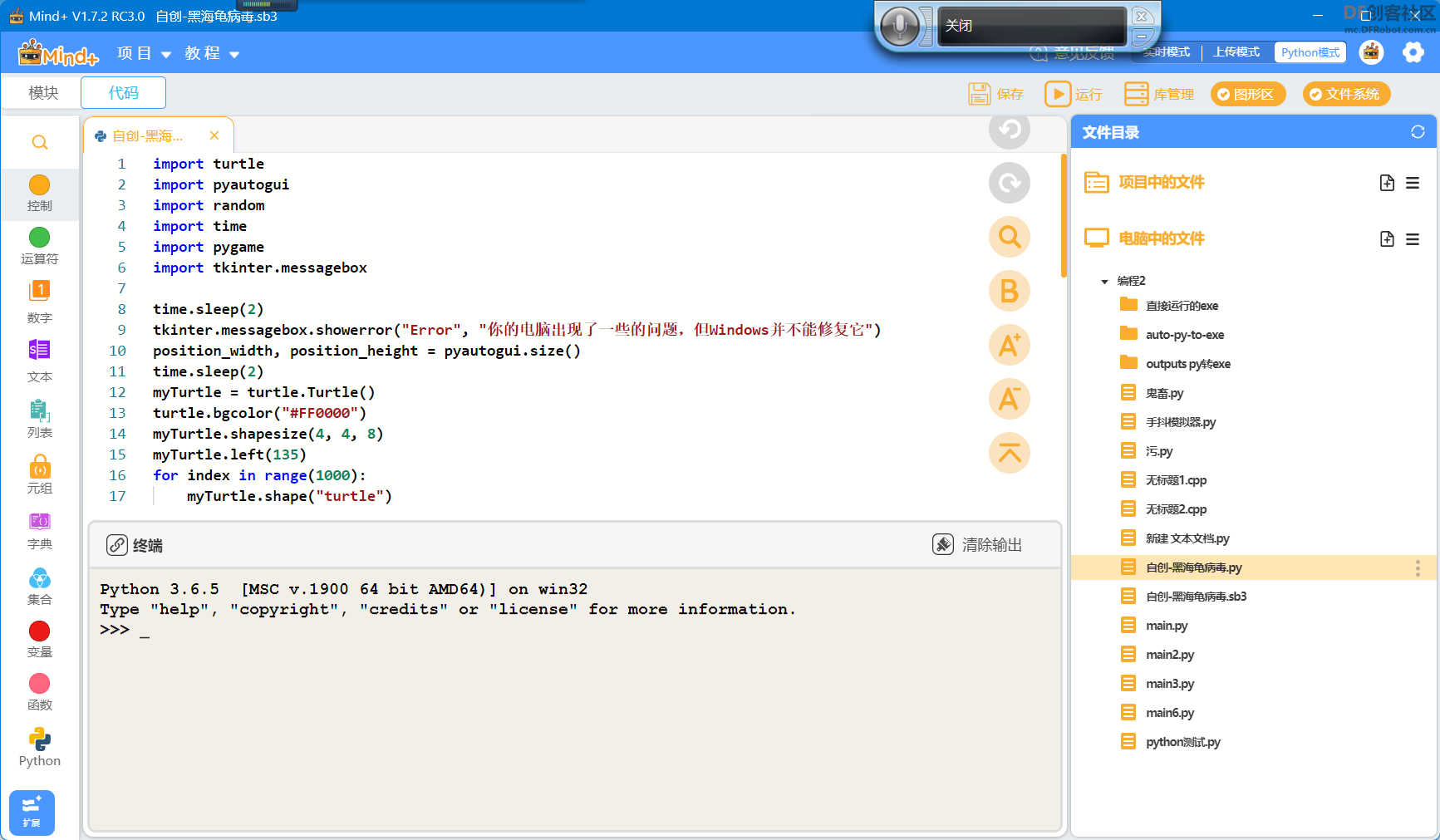This screenshot has width=1440, height=840.
Task: Select the 列表 category
Action: tap(39, 418)
